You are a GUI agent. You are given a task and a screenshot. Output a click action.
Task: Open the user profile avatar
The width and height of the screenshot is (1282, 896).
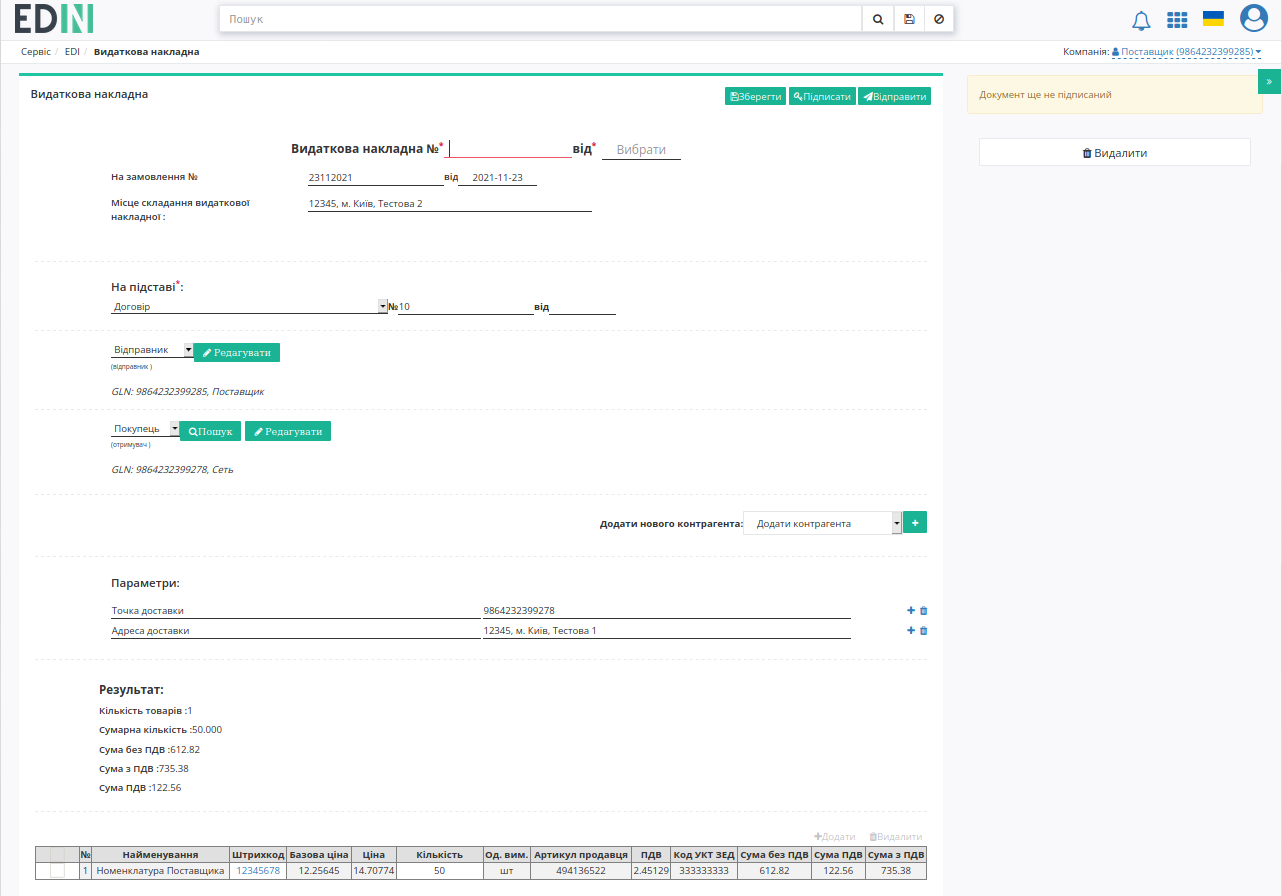tap(1254, 18)
